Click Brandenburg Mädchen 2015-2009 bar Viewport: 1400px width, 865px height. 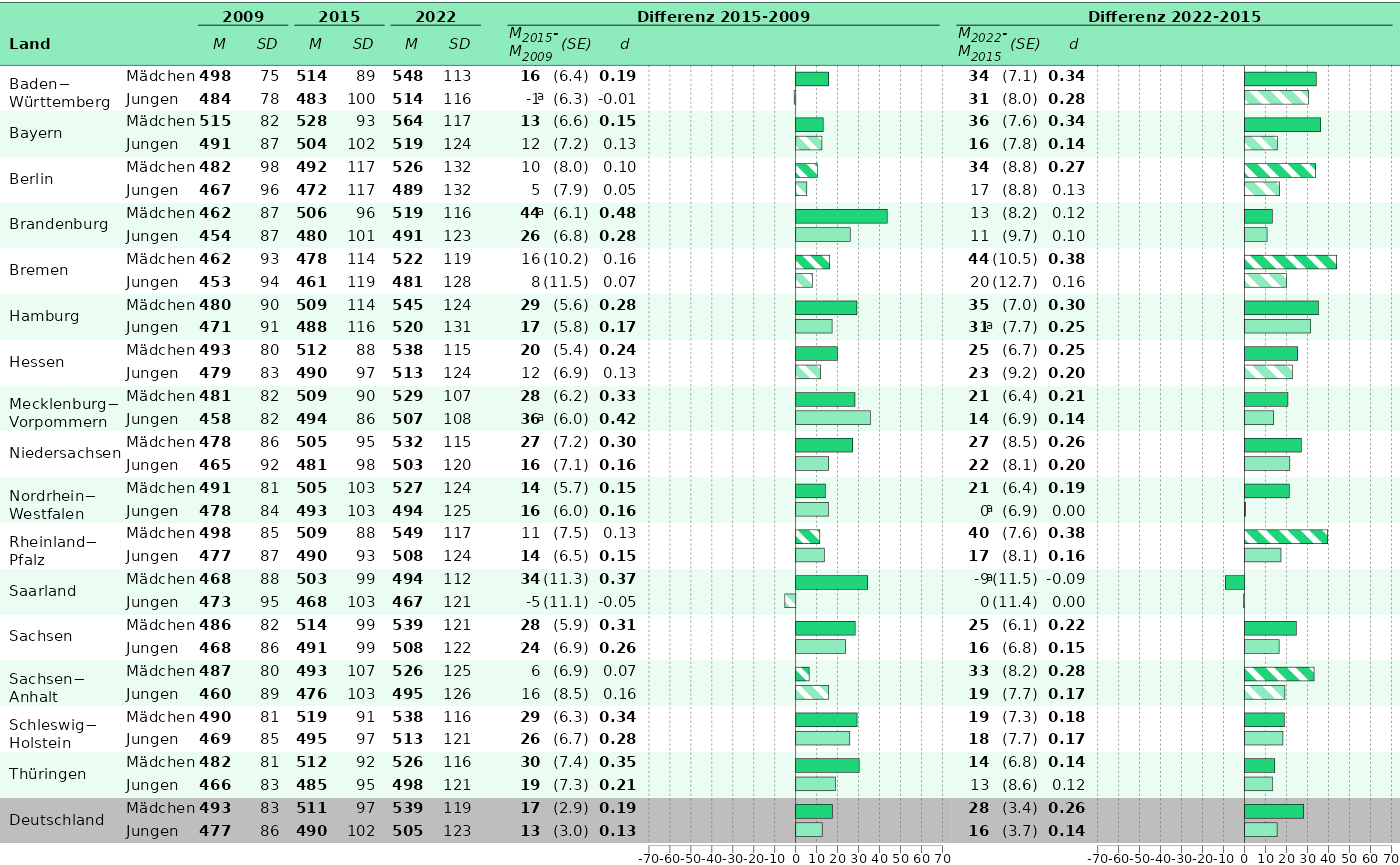[x=841, y=216]
